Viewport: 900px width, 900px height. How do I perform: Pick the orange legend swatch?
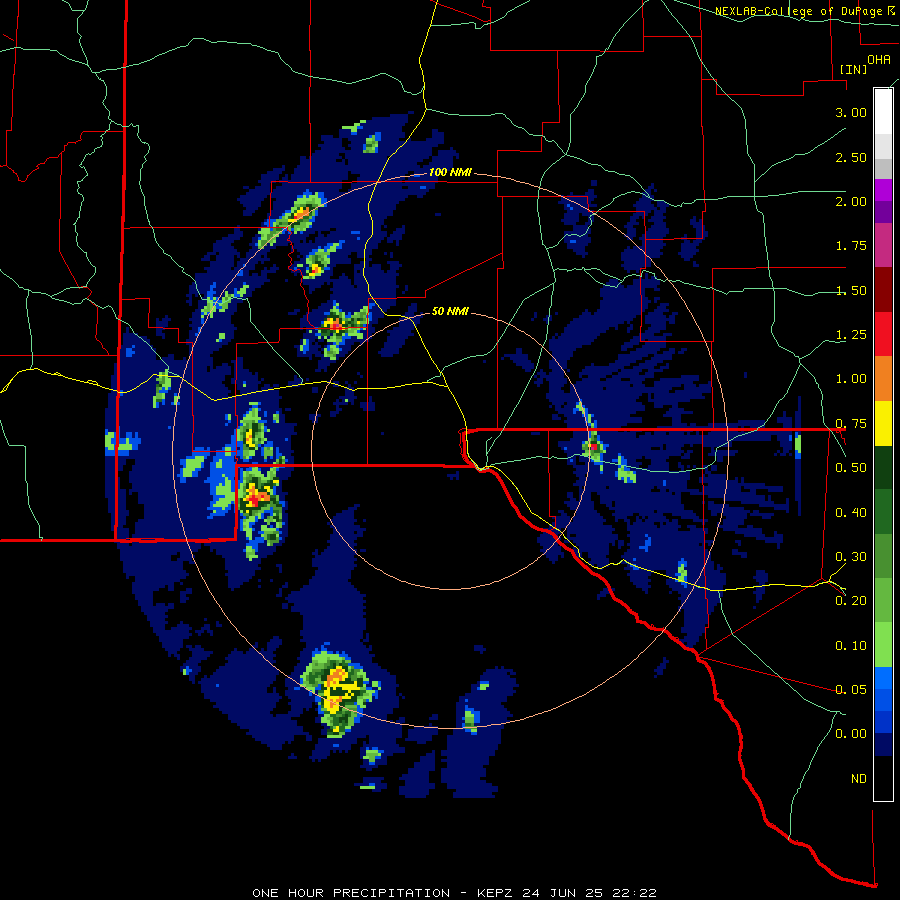point(883,379)
